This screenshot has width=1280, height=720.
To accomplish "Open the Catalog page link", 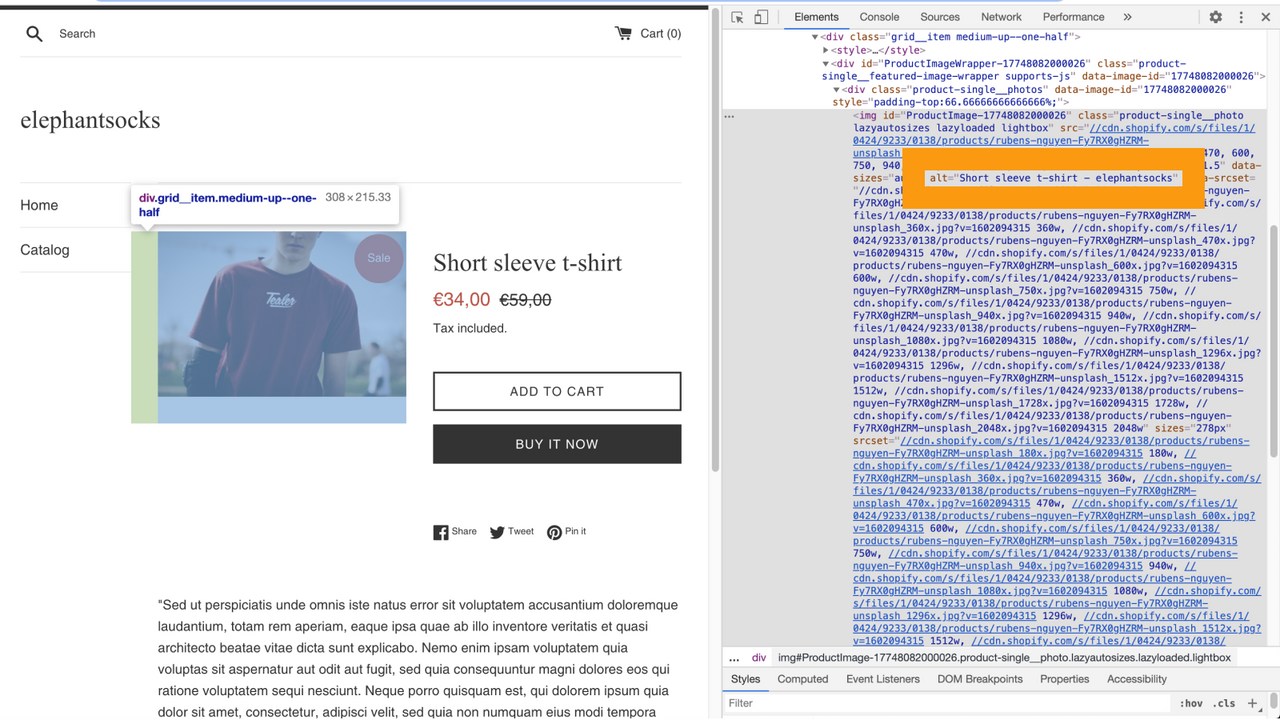I will pos(44,249).
